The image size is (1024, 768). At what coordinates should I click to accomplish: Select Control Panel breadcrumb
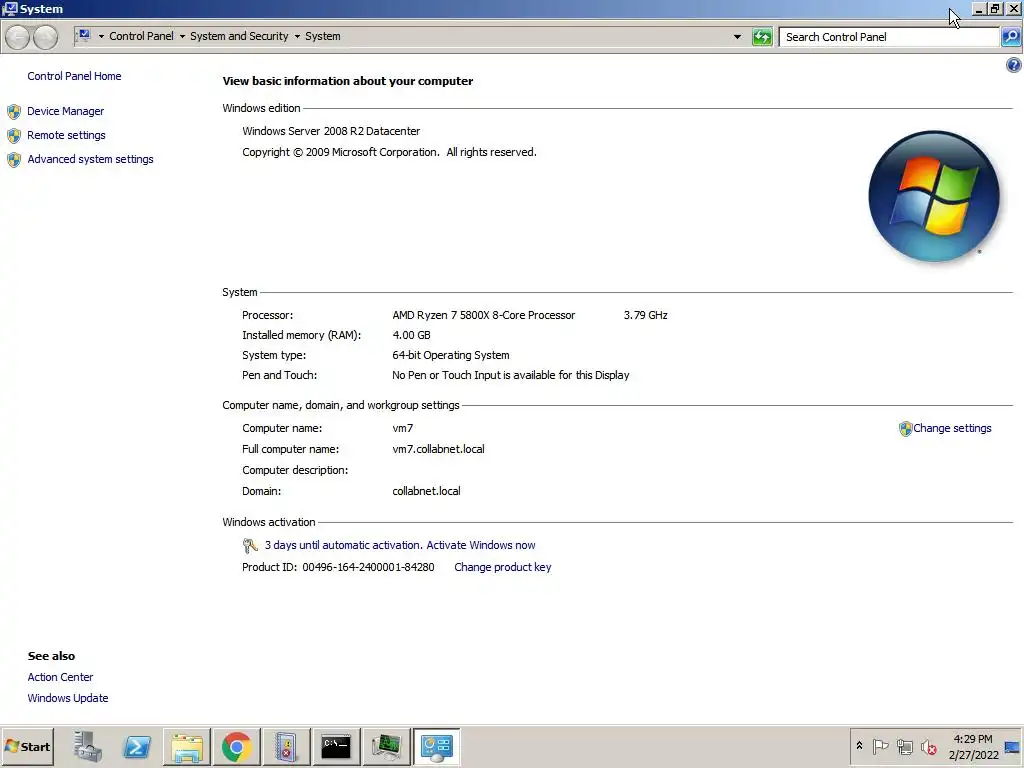(x=141, y=36)
